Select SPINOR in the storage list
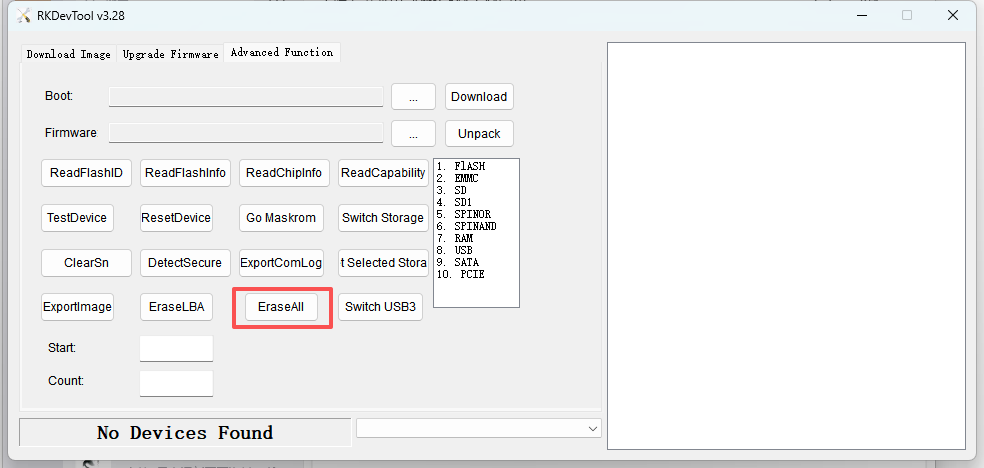 coord(469,214)
